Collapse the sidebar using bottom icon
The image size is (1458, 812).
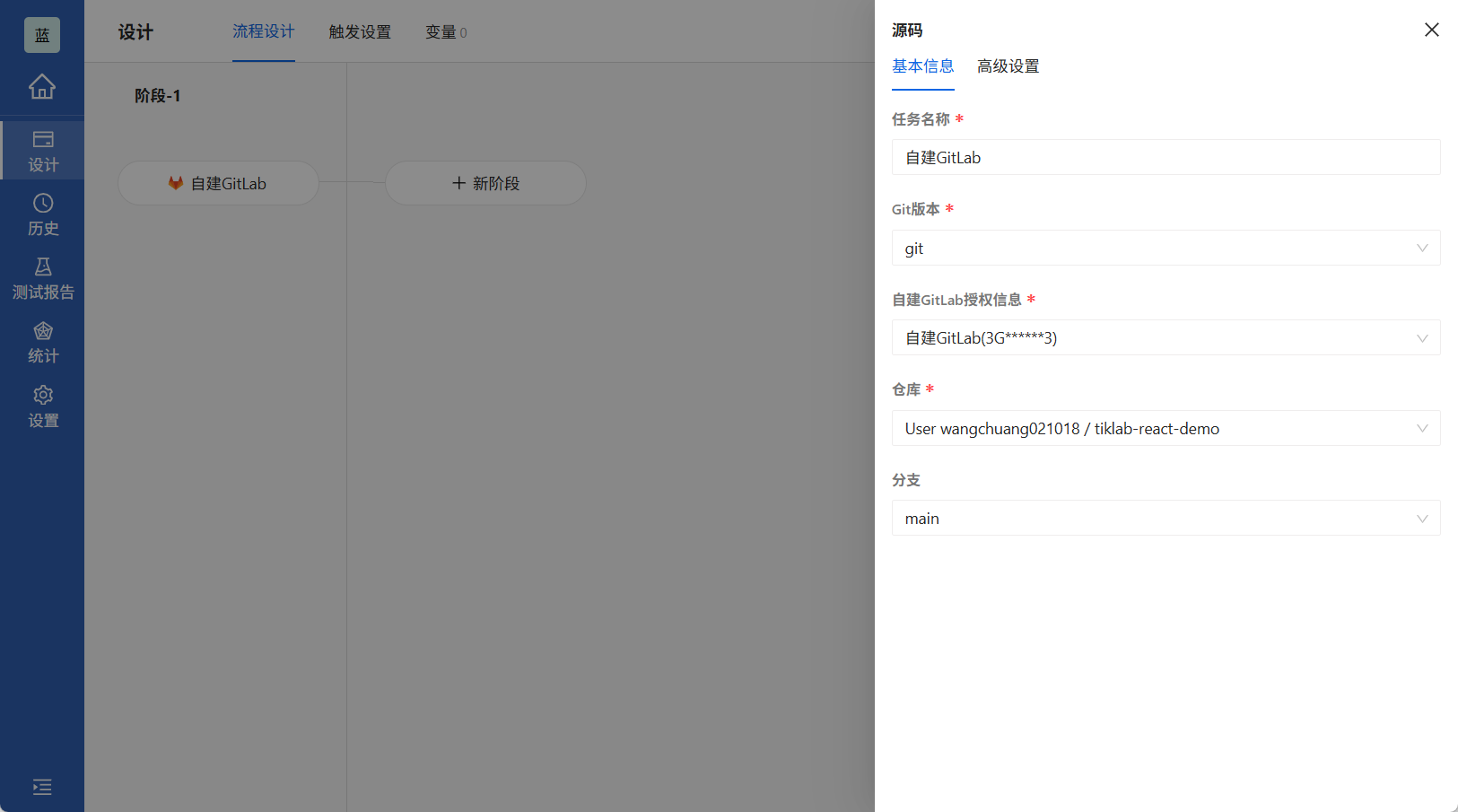42,787
